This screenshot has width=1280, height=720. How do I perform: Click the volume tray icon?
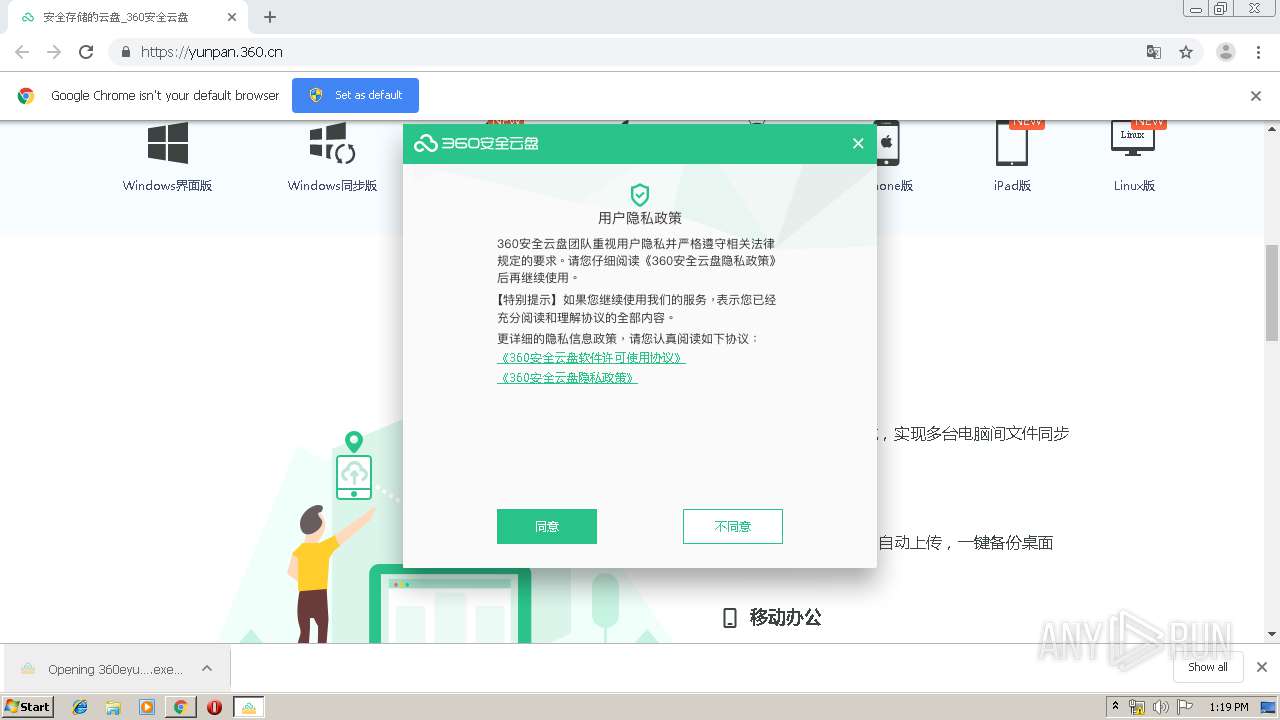click(x=1160, y=707)
